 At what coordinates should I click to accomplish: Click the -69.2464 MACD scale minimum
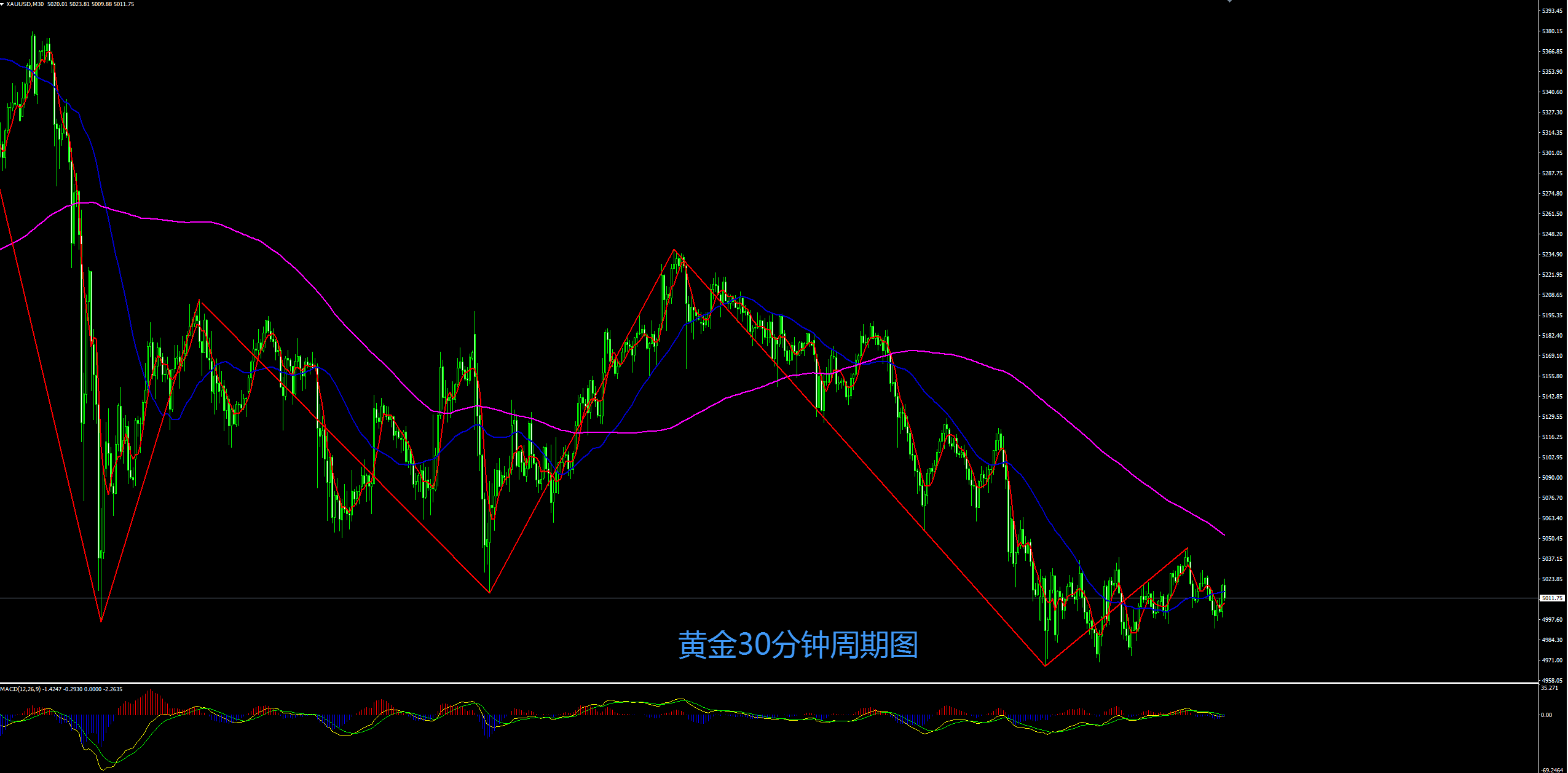(1553, 769)
